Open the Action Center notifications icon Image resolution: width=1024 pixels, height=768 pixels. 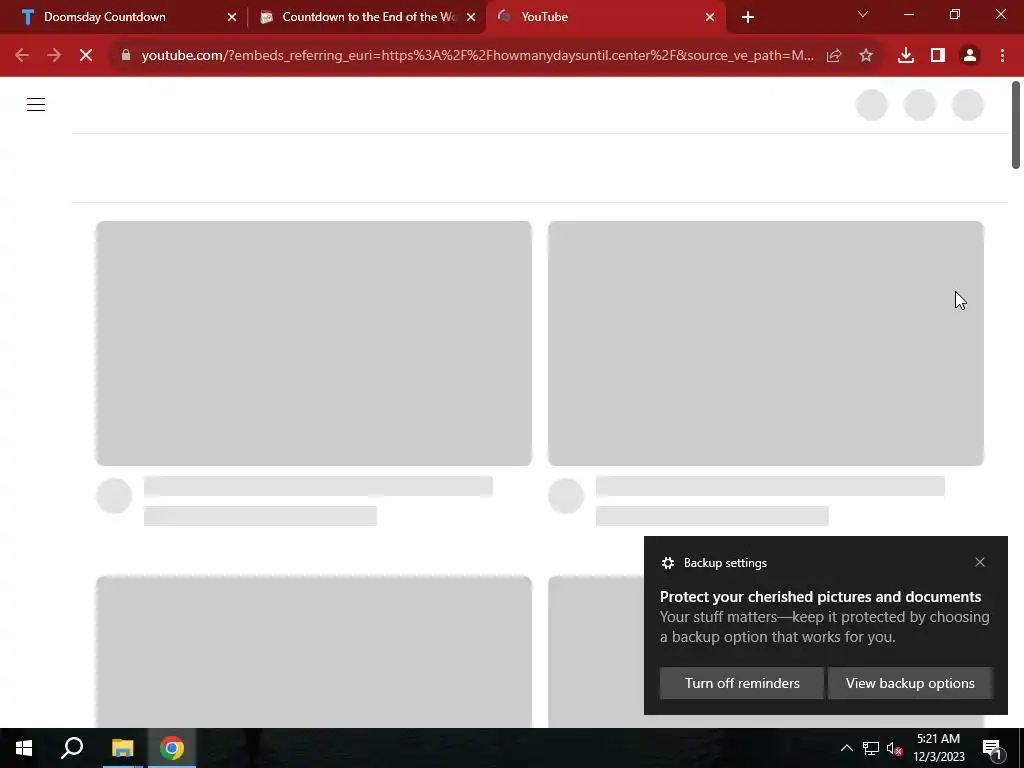(992, 748)
